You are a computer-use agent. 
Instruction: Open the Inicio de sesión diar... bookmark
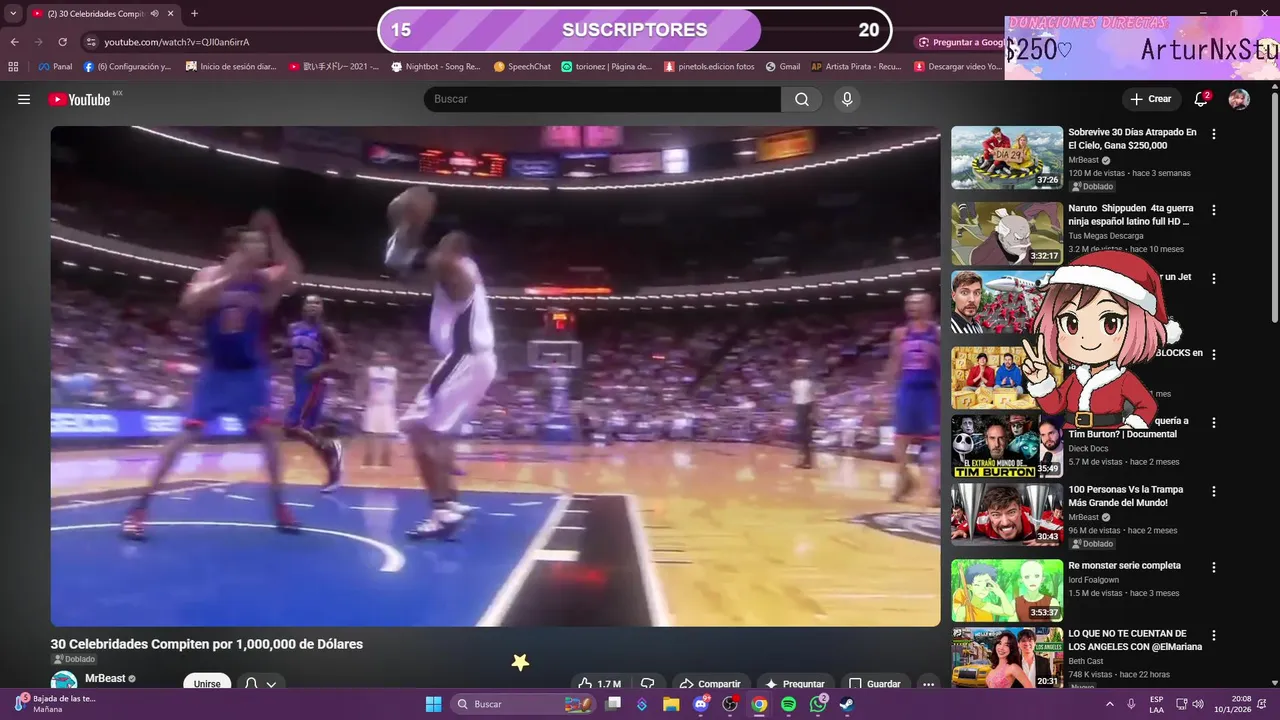pos(231,67)
